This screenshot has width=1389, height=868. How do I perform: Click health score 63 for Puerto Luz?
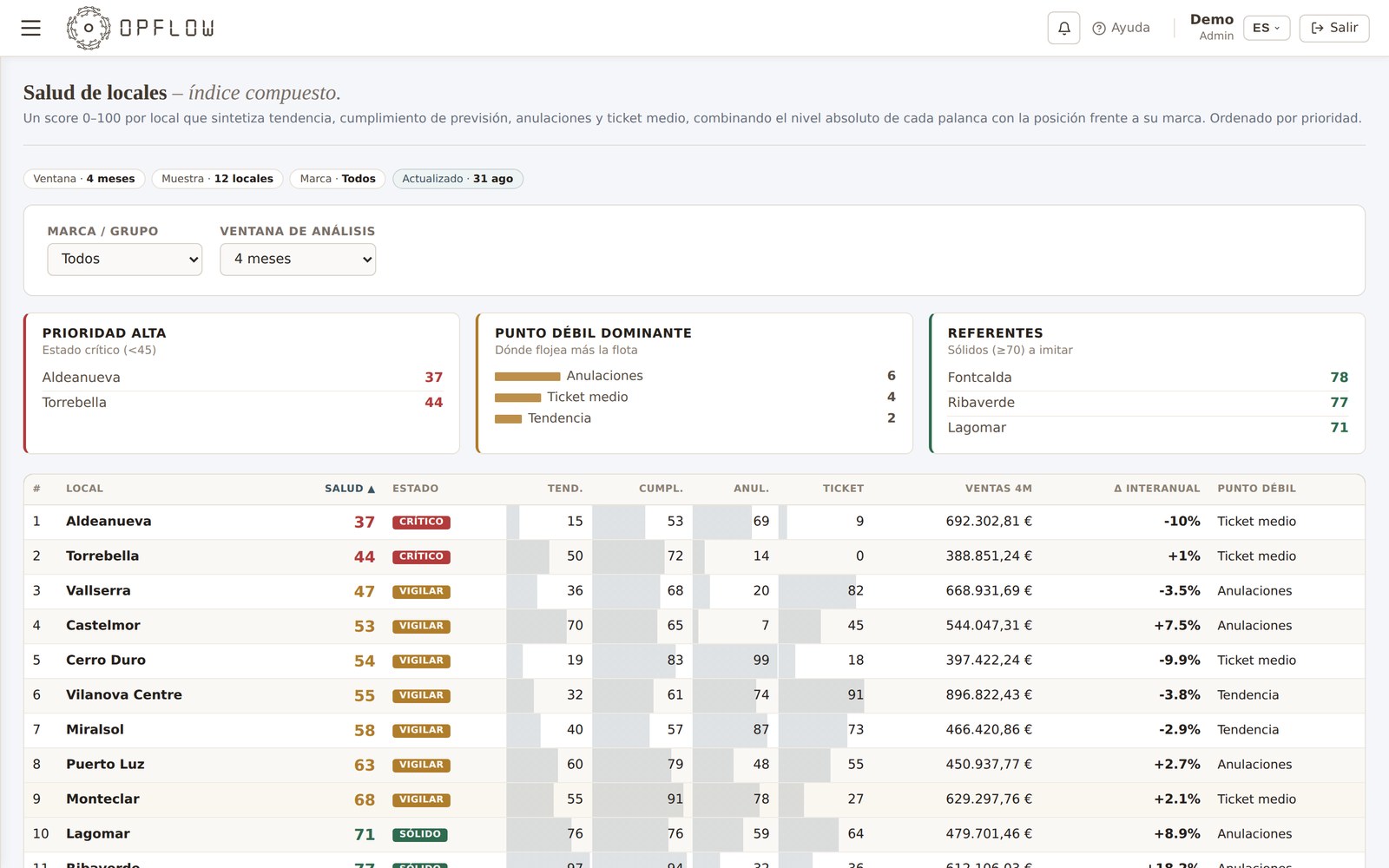tap(365, 765)
